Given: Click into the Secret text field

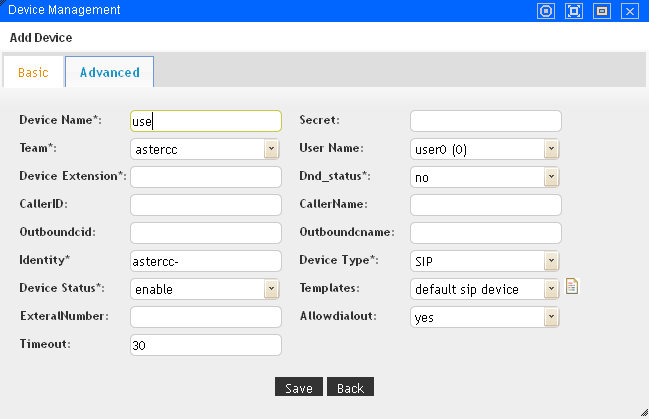Looking at the screenshot, I should (486, 121).
